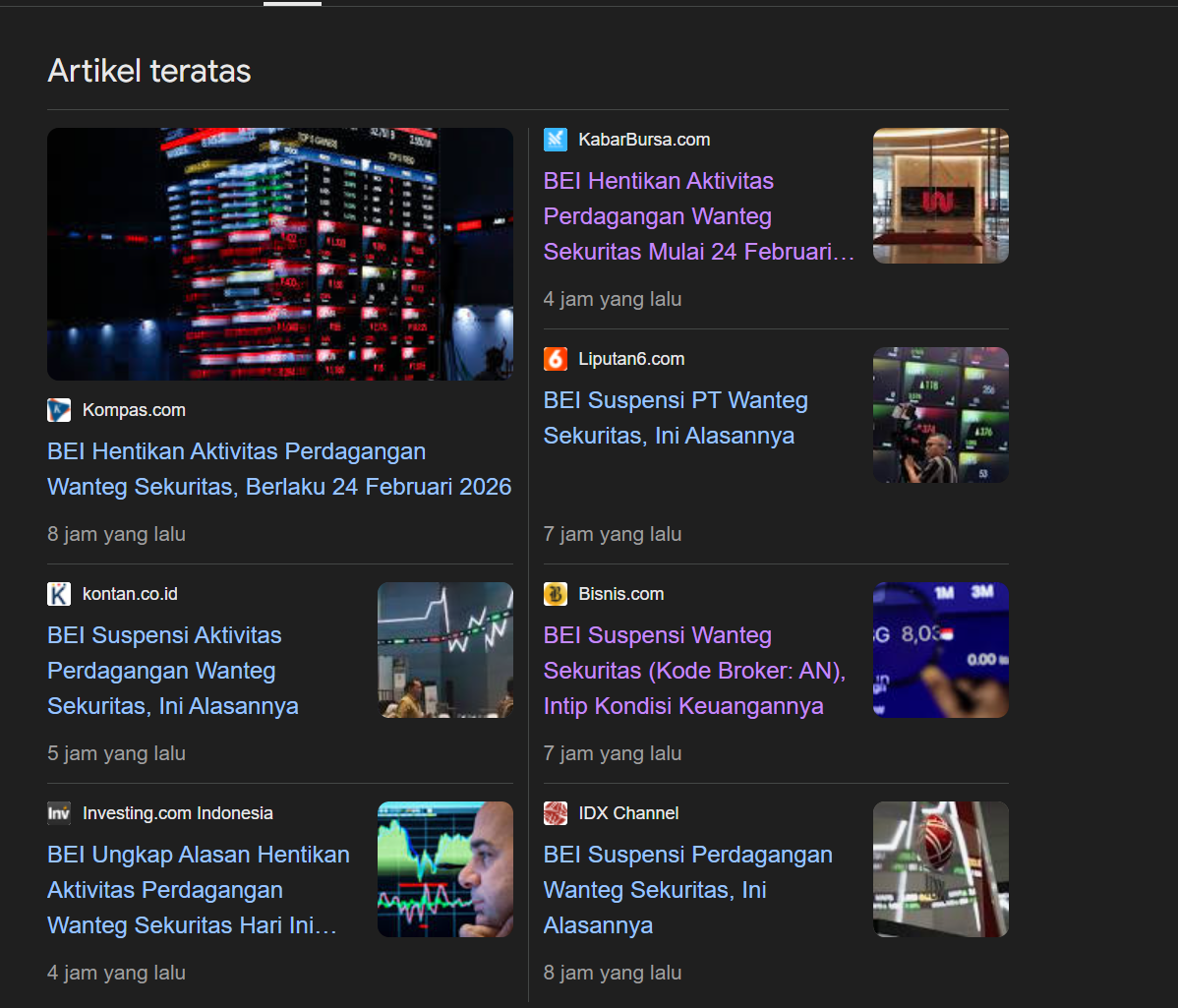Click the 'Artikel teratas' section heading
Image resolution: width=1178 pixels, height=1008 pixels.
click(x=149, y=72)
